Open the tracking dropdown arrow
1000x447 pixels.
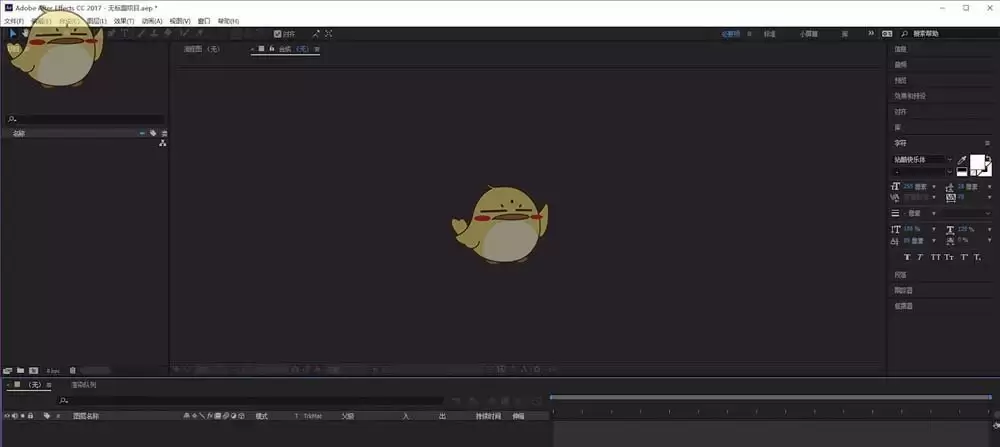[x=990, y=197]
